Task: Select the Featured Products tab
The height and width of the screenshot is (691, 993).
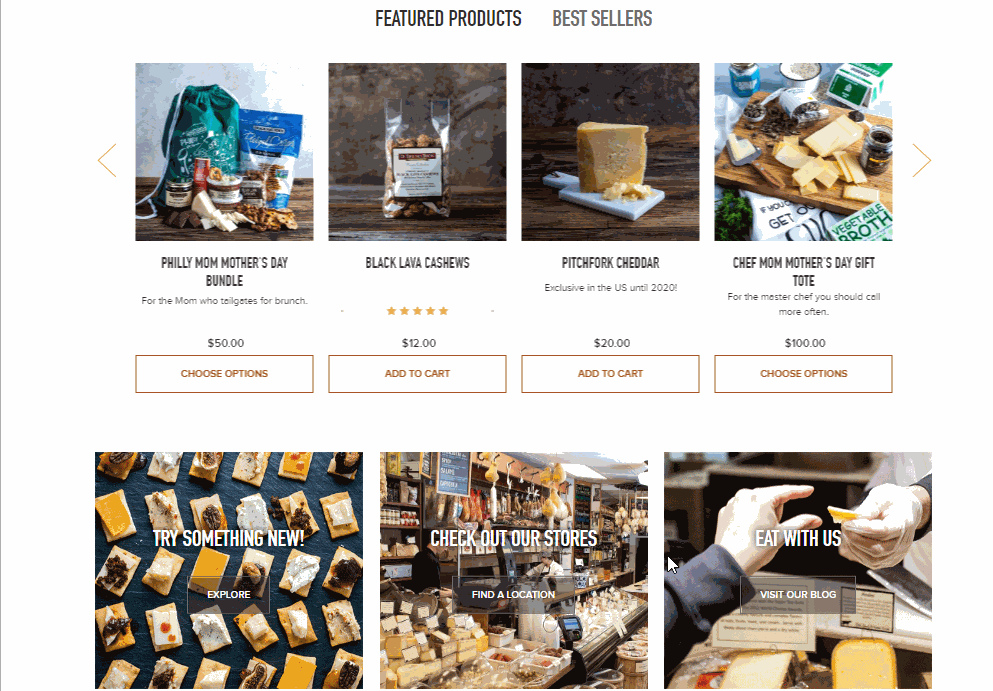Action: 448,19
